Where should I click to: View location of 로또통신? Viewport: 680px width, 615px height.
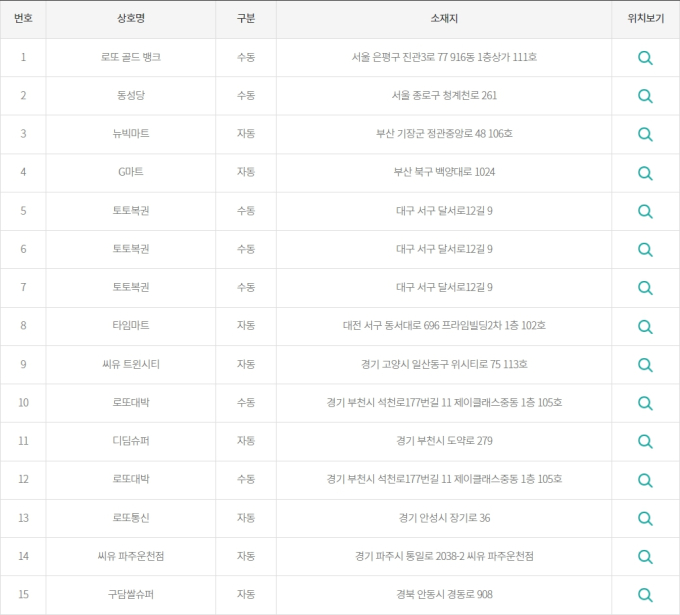point(645,518)
